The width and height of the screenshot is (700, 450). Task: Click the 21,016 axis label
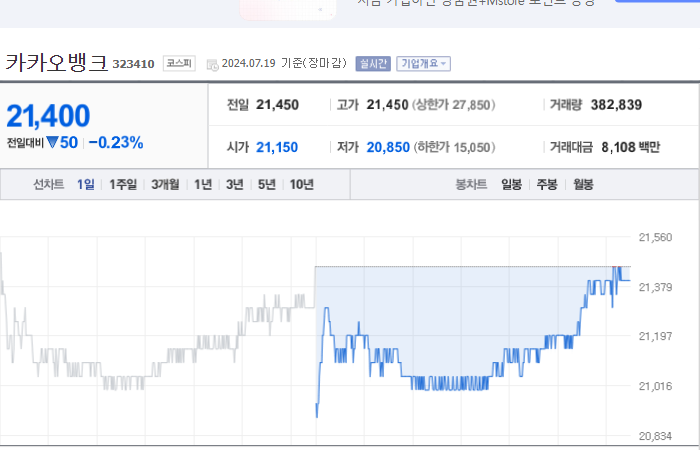(x=655, y=386)
